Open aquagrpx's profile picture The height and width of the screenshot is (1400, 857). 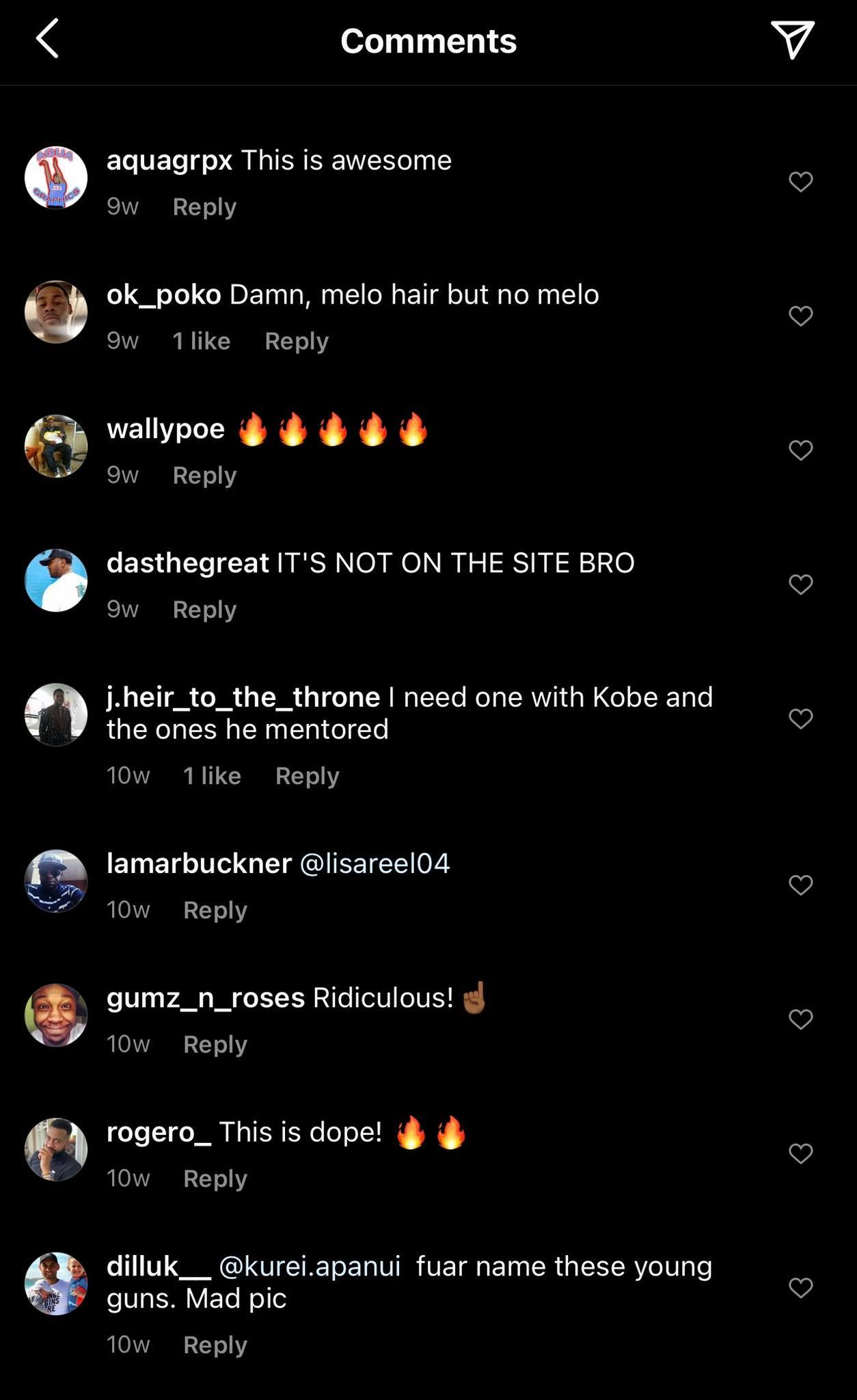56,178
